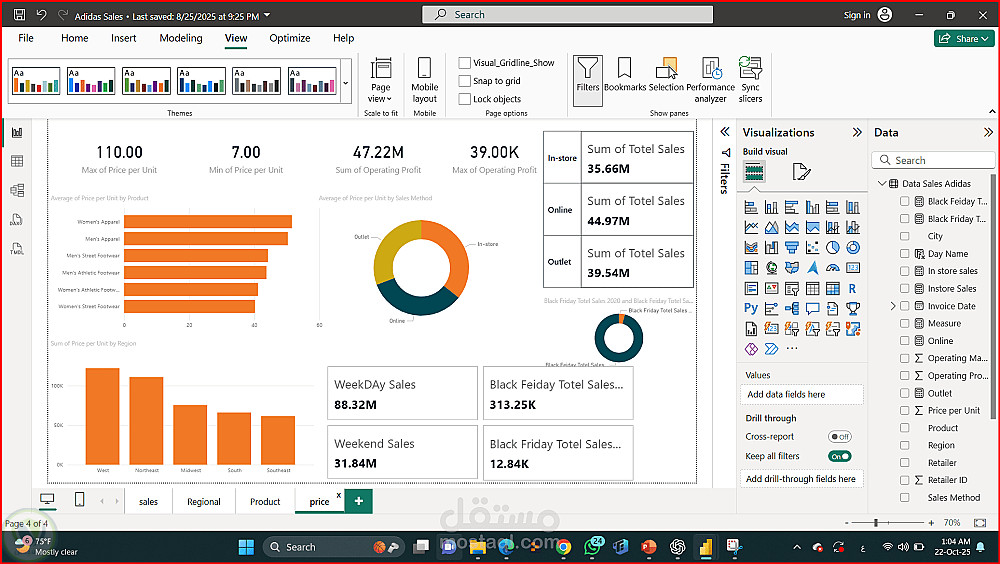Open the Sync slicers pane
Viewport: 1000px width, 564px height.
pos(750,80)
